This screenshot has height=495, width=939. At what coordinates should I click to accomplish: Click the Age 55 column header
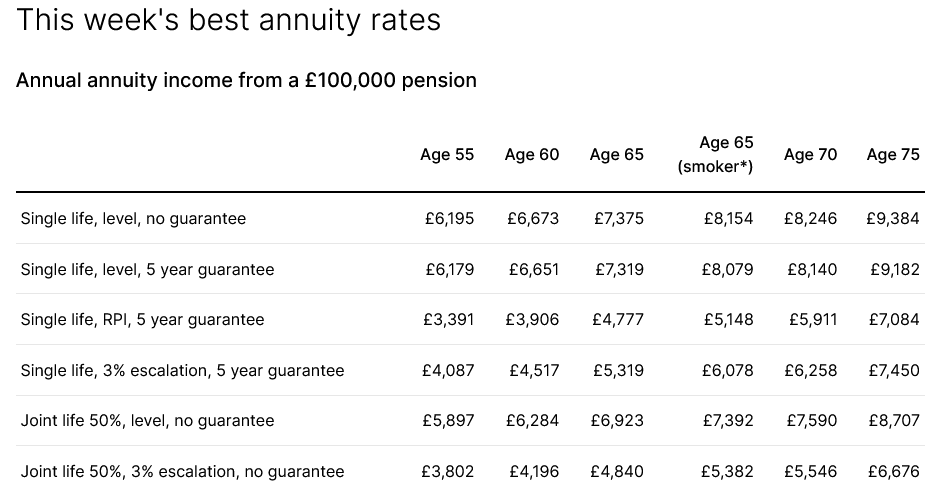pos(447,155)
